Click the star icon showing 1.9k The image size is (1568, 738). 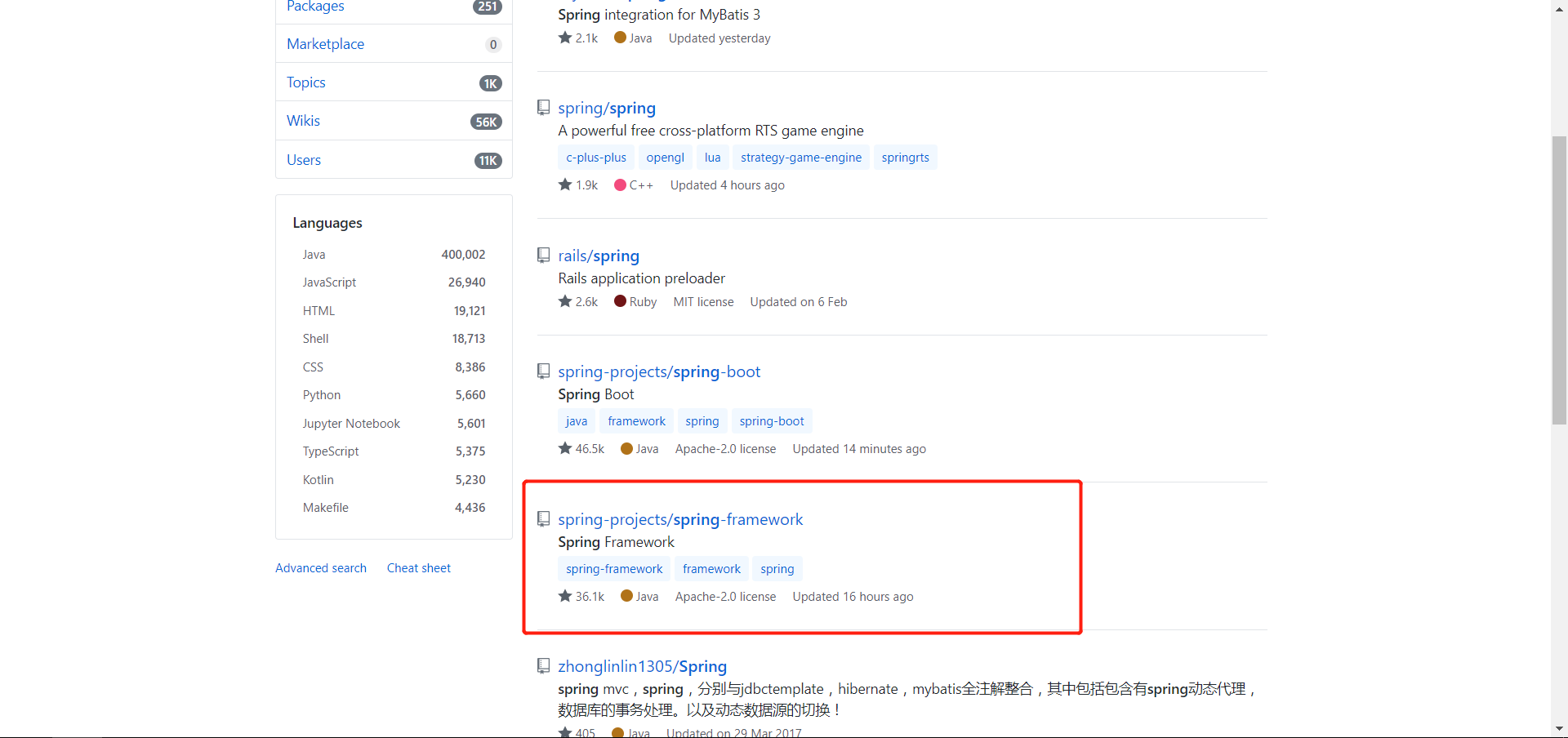point(565,184)
